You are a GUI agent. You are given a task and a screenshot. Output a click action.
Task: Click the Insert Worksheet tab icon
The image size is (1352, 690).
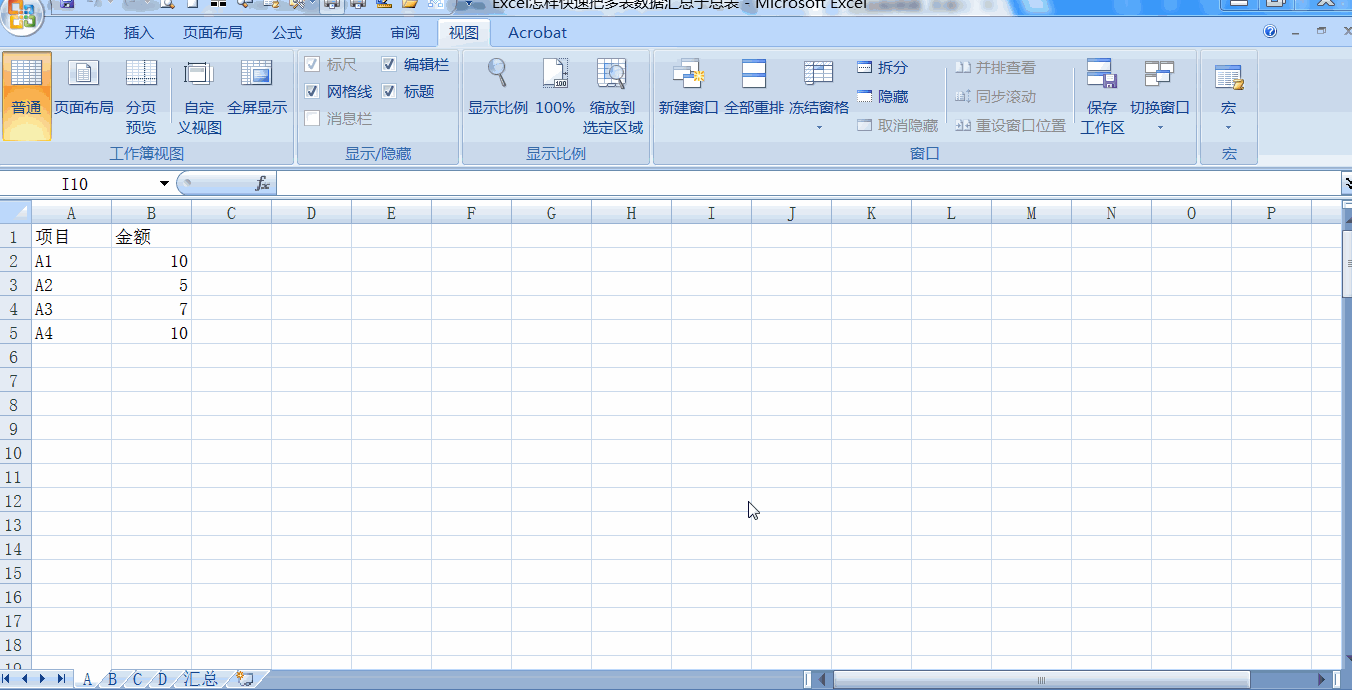click(245, 679)
